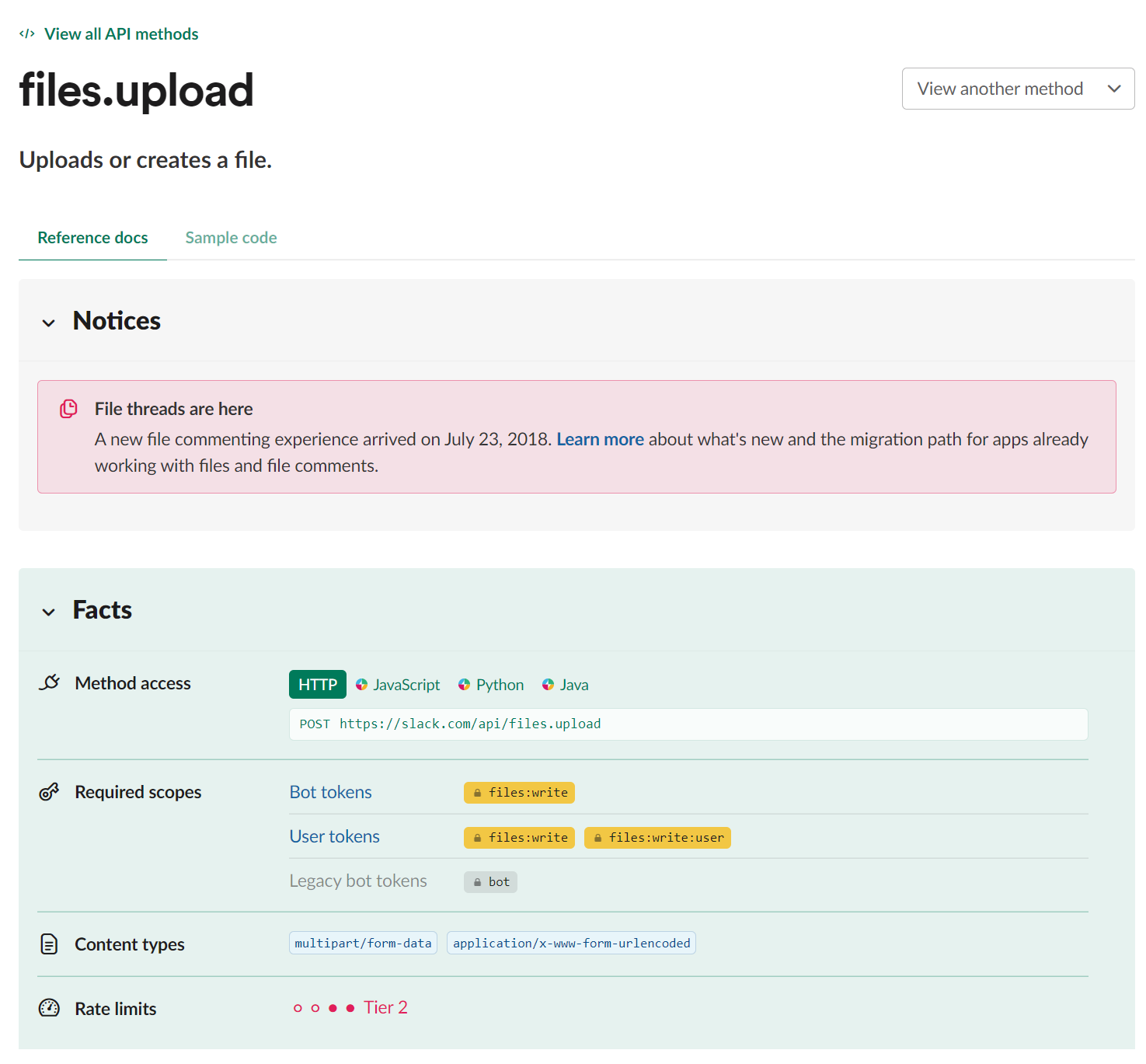Click the multipart/form-data content type tag
The image size is (1146, 1064).
tap(363, 943)
